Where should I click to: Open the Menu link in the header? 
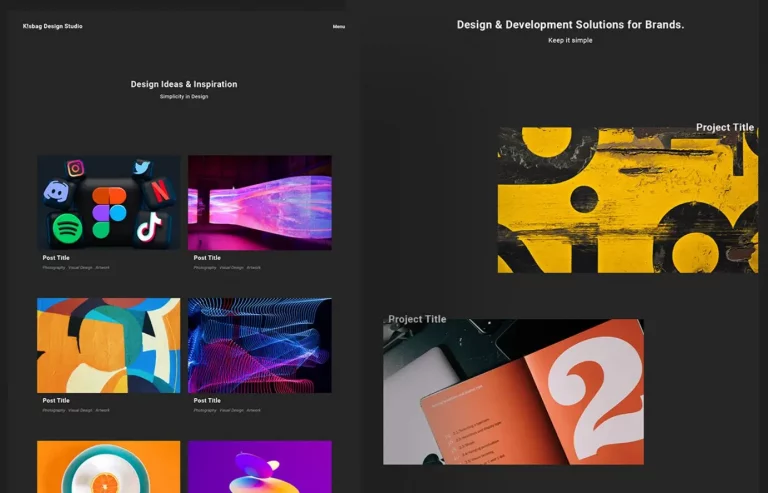pos(339,26)
